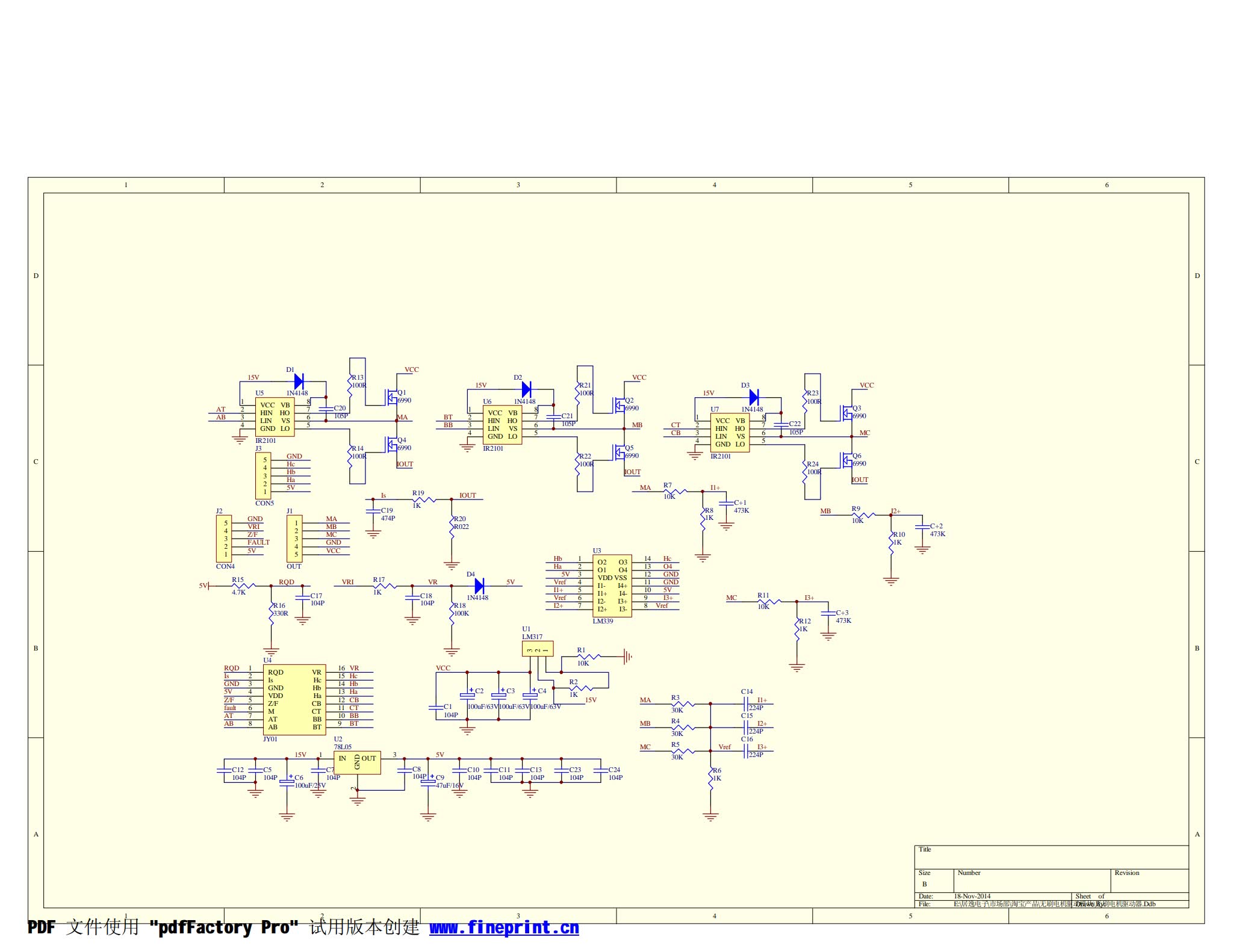Click the www.fineprint.cn hyperlink

(x=503, y=927)
